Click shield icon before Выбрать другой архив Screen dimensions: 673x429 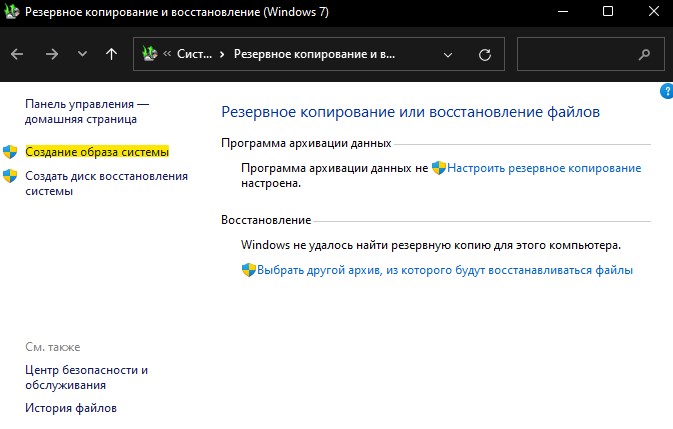pos(249,270)
